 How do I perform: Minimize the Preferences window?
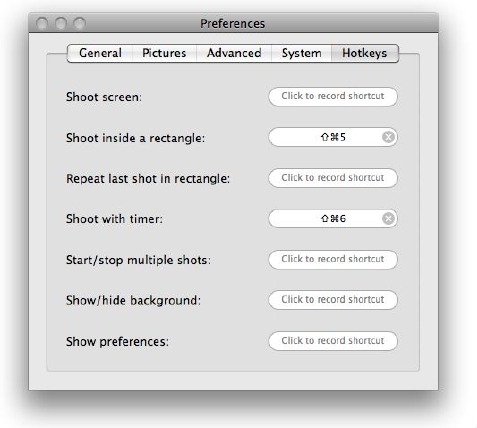pos(61,23)
